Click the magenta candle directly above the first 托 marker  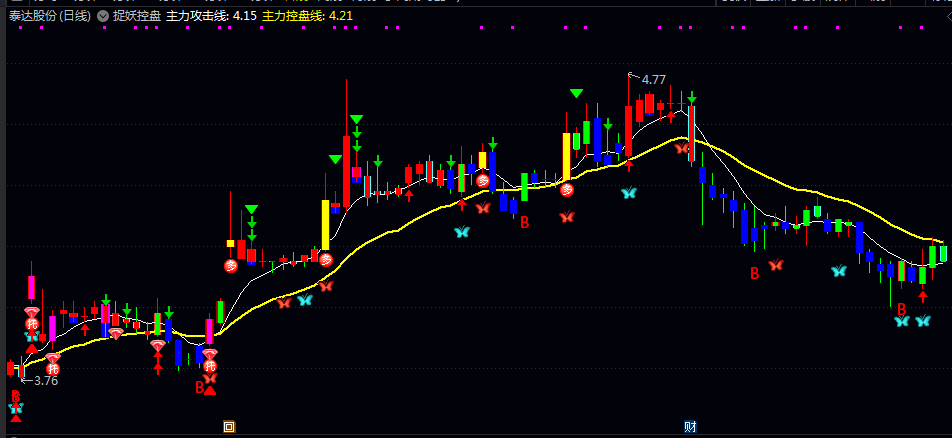point(32,287)
